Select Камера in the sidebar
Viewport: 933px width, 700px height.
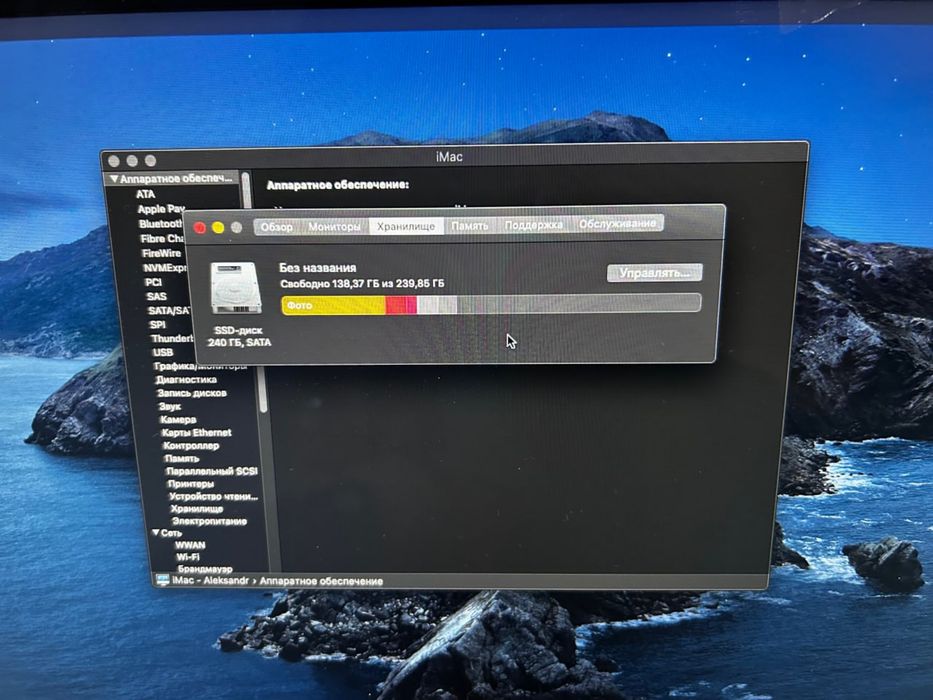(178, 420)
